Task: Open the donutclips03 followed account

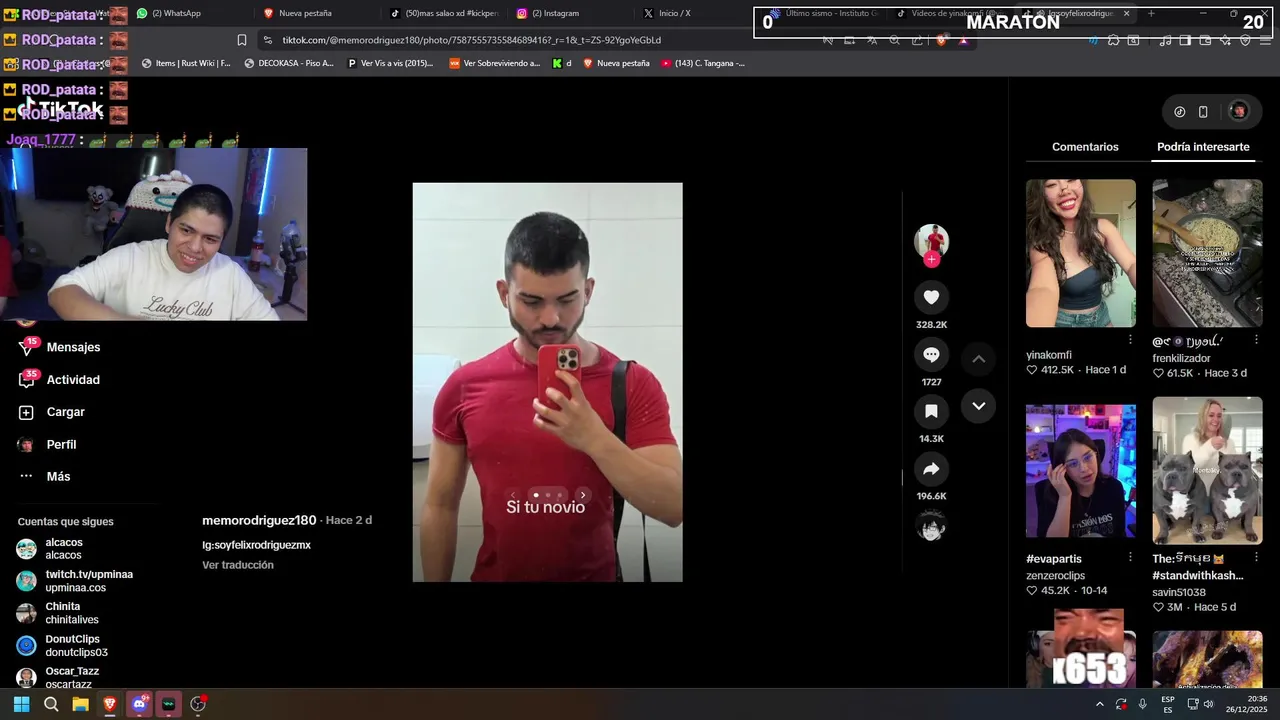Action: tap(76, 645)
